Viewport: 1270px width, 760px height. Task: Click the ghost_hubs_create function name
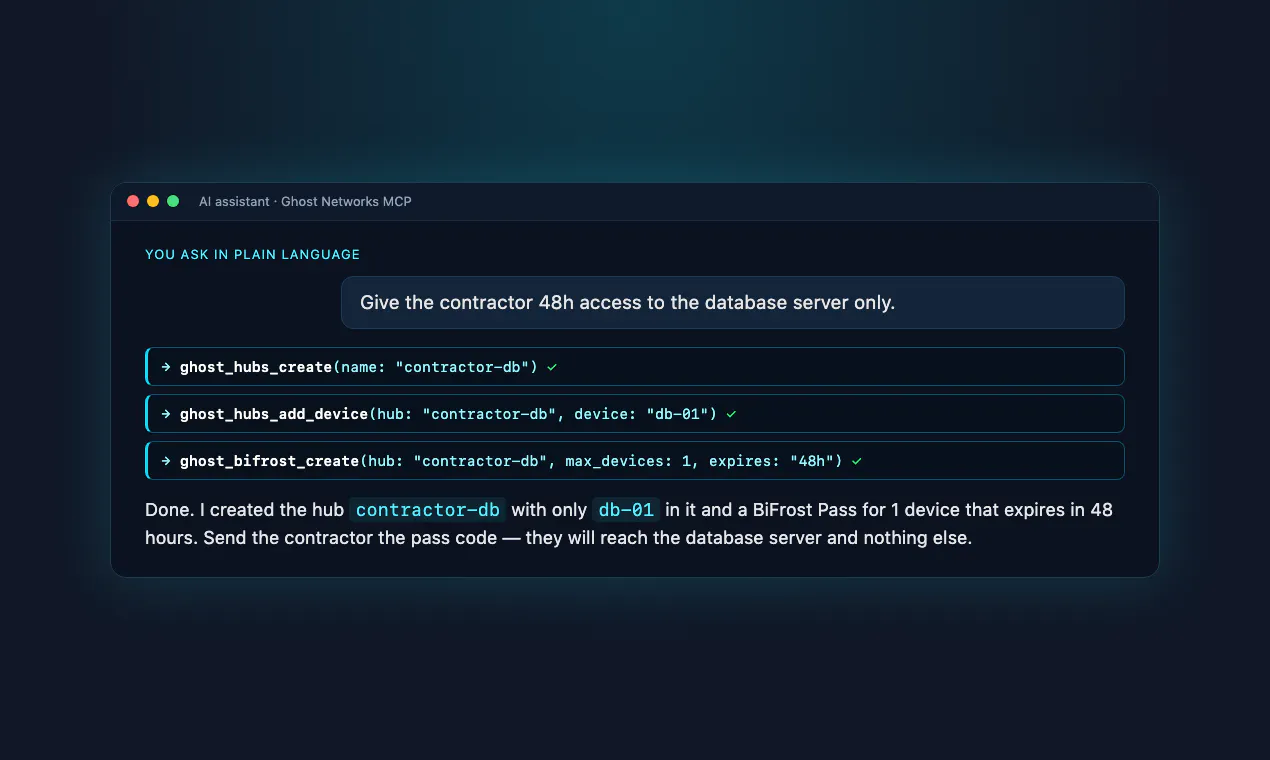point(256,367)
